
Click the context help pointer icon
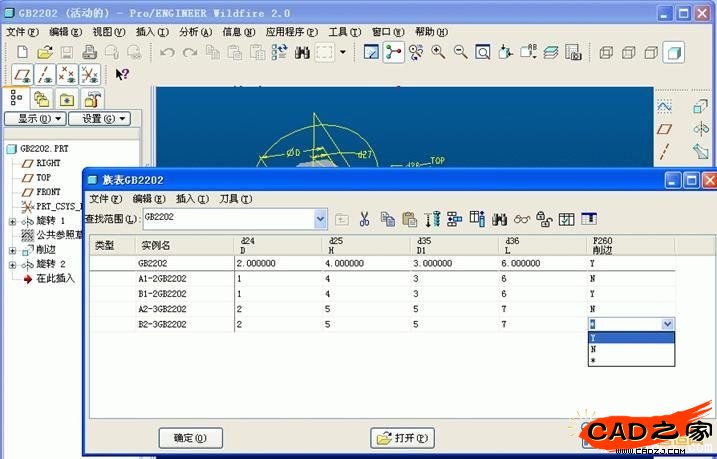122,74
